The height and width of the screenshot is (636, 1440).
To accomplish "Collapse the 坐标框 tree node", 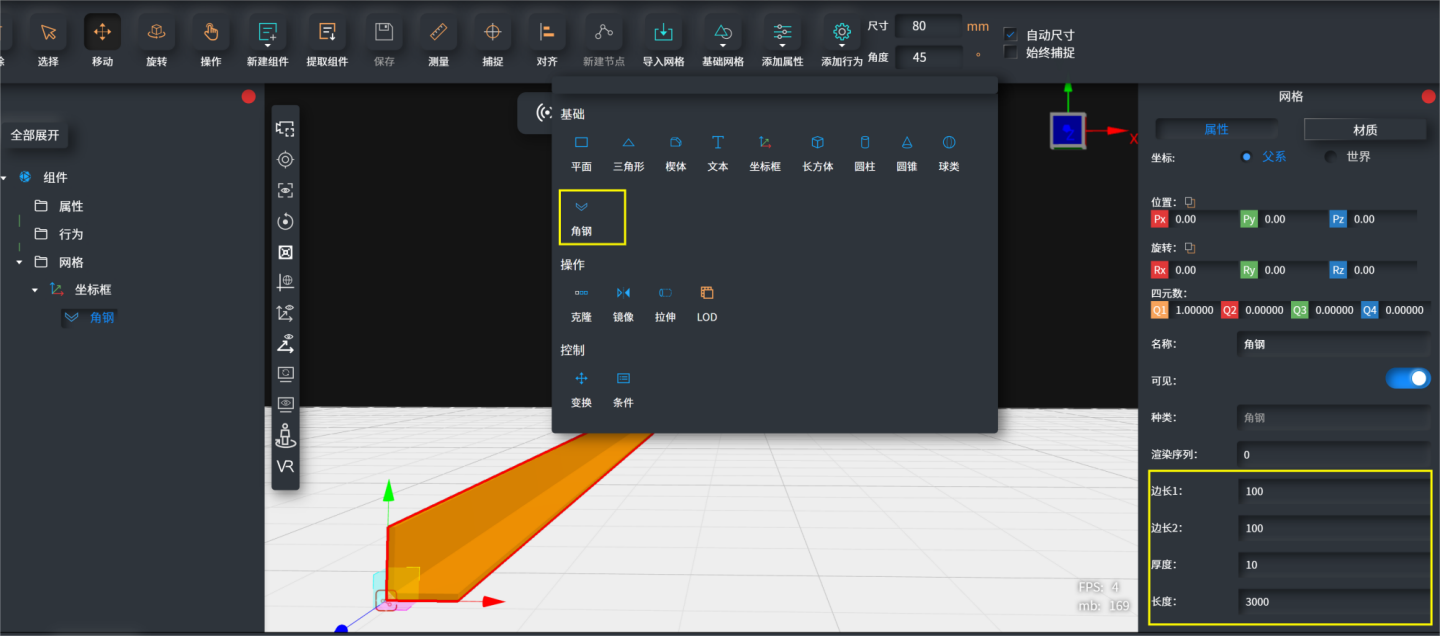I will pyautogui.click(x=35, y=290).
